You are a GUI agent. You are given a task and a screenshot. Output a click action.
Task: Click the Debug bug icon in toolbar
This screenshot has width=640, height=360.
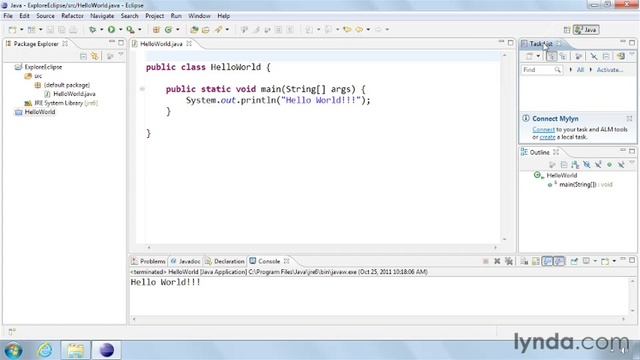click(93, 29)
